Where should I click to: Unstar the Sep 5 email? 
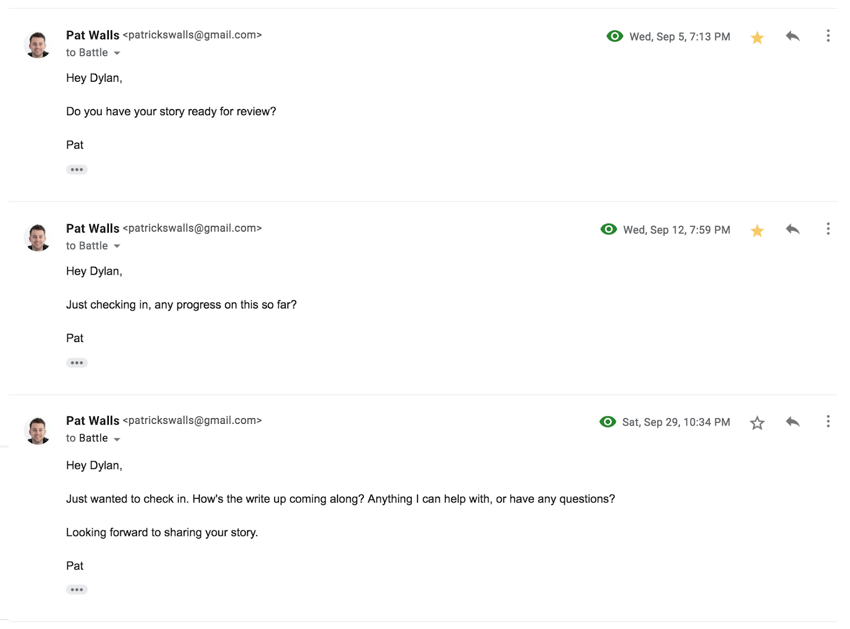point(757,36)
